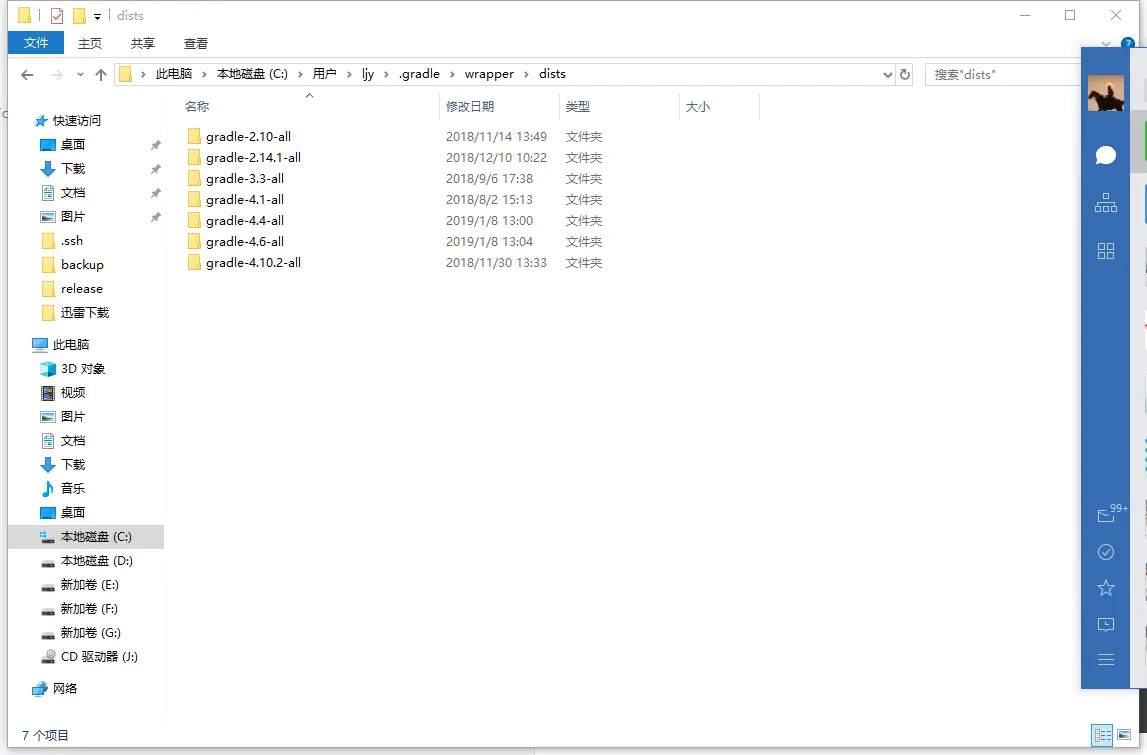Image resolution: width=1147 pixels, height=755 pixels.
Task: Select the gradle-4.4-all folder
Action: [244, 221]
